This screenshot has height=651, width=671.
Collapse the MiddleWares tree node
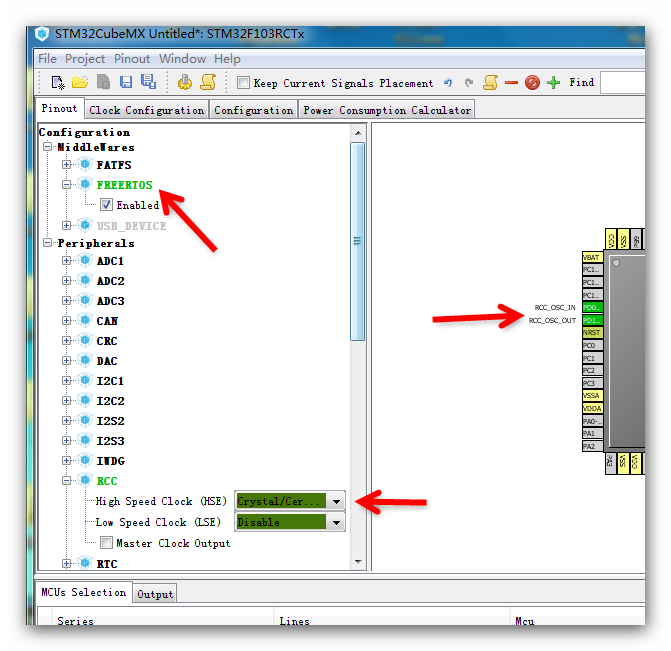pos(48,147)
